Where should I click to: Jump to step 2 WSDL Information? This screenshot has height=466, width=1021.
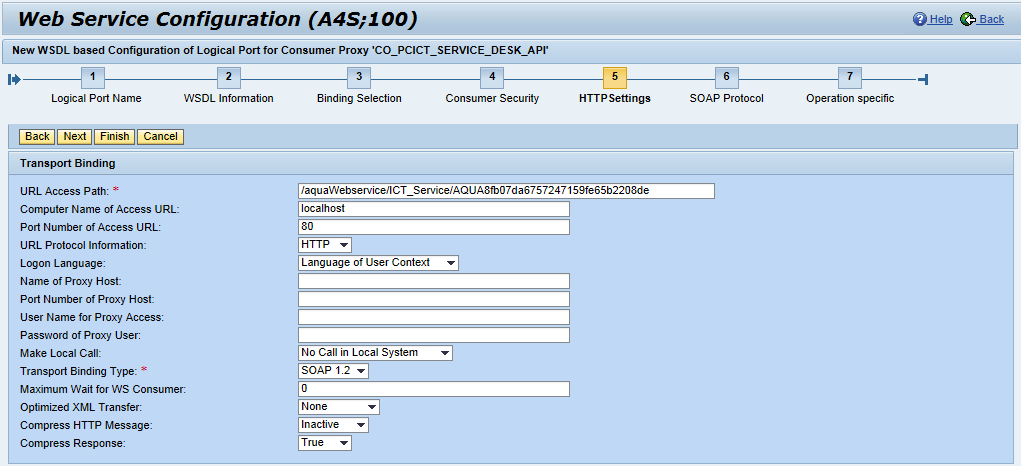coord(228,78)
